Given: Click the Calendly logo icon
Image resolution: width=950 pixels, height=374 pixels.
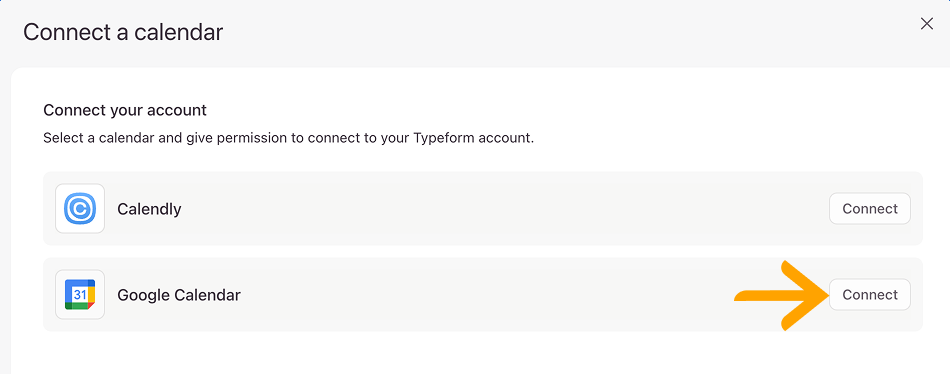Looking at the screenshot, I should coord(80,209).
